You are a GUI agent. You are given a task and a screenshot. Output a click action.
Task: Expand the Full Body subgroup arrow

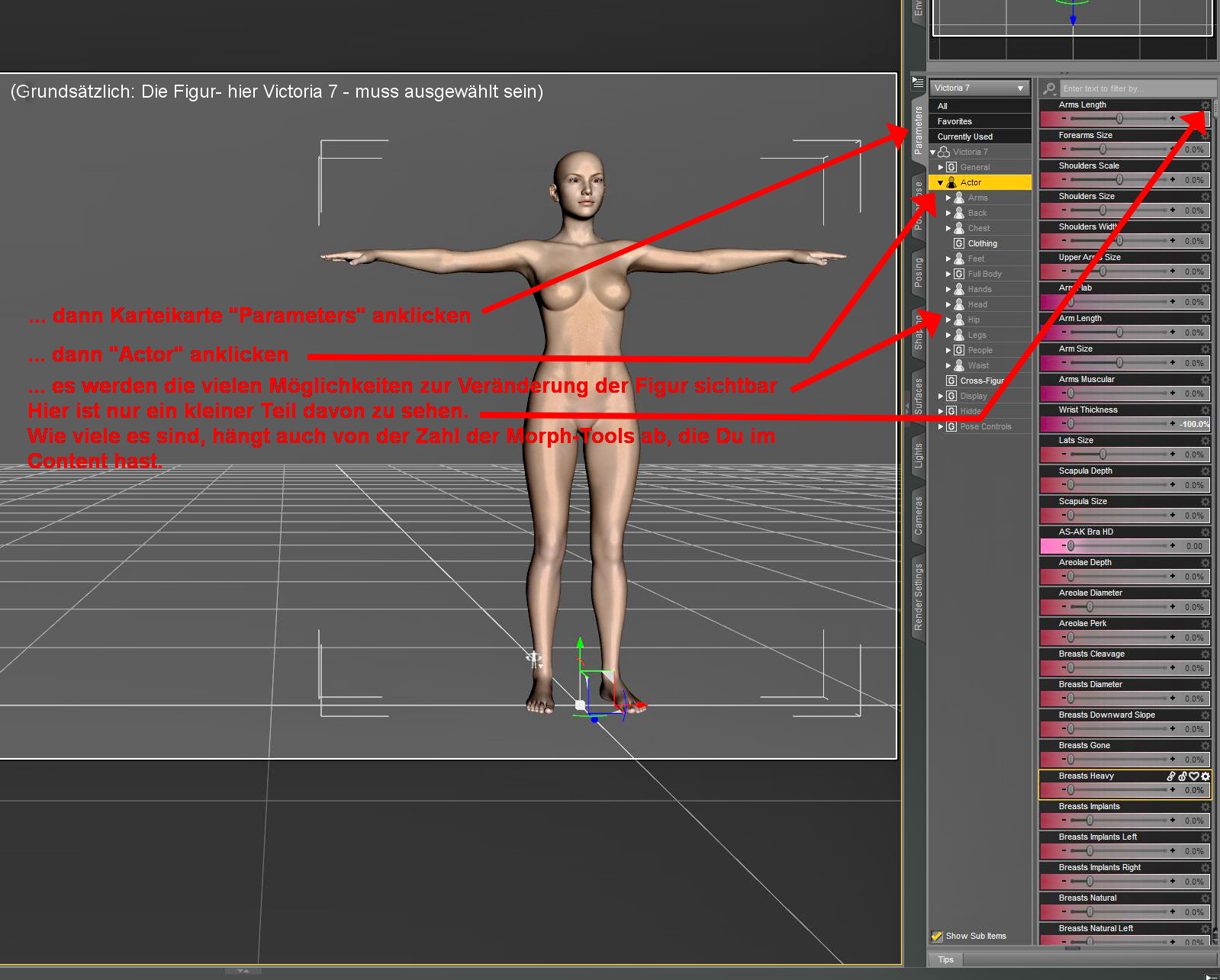tap(948, 274)
